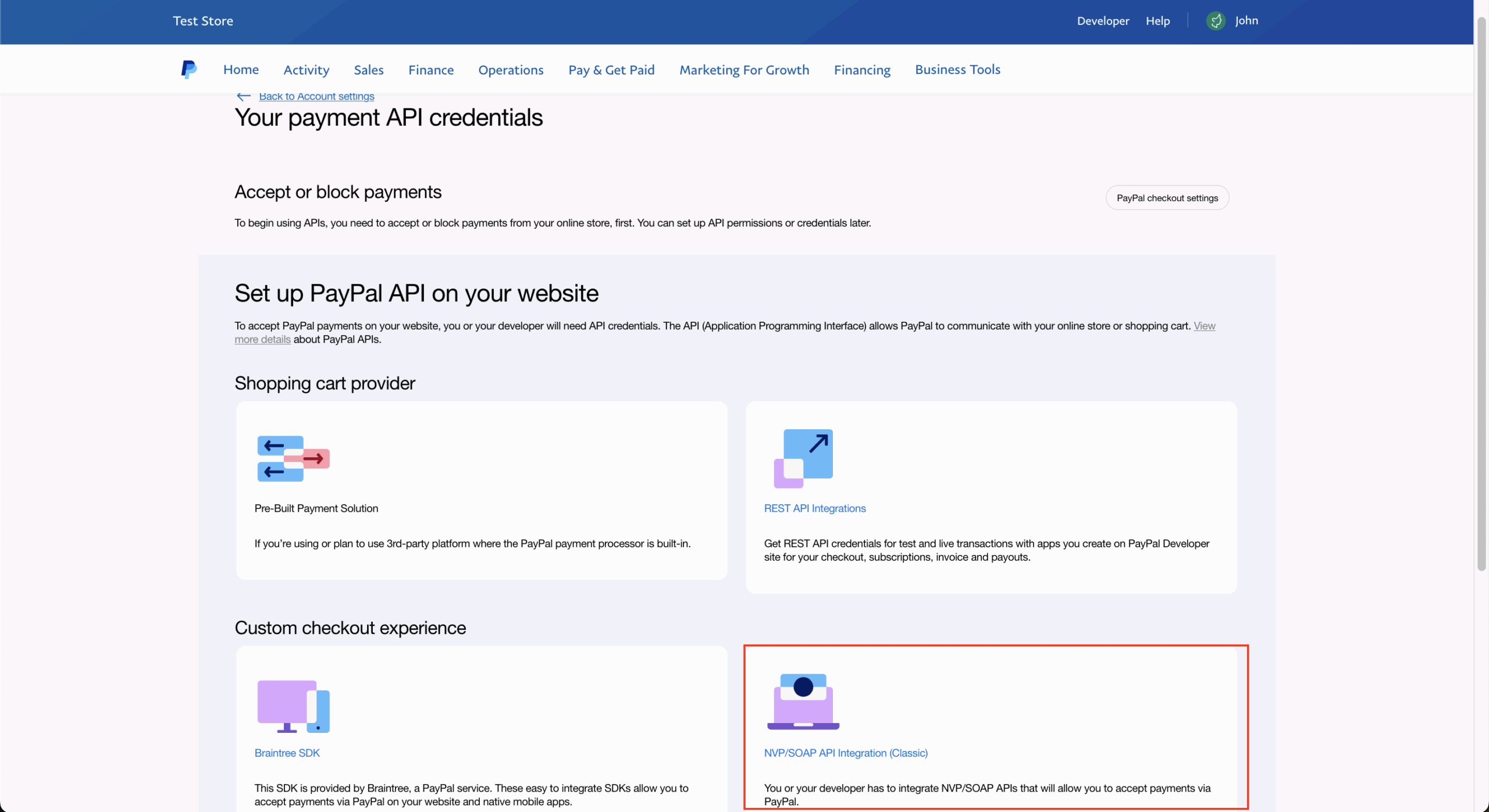Click the REST API Integrations icon
The height and width of the screenshot is (812, 1489).
(x=803, y=458)
